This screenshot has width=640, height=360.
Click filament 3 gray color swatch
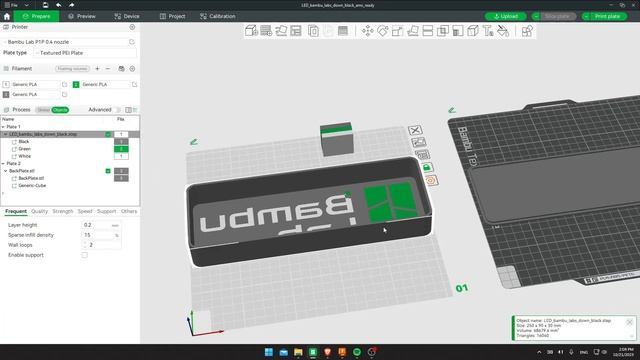click(6, 95)
